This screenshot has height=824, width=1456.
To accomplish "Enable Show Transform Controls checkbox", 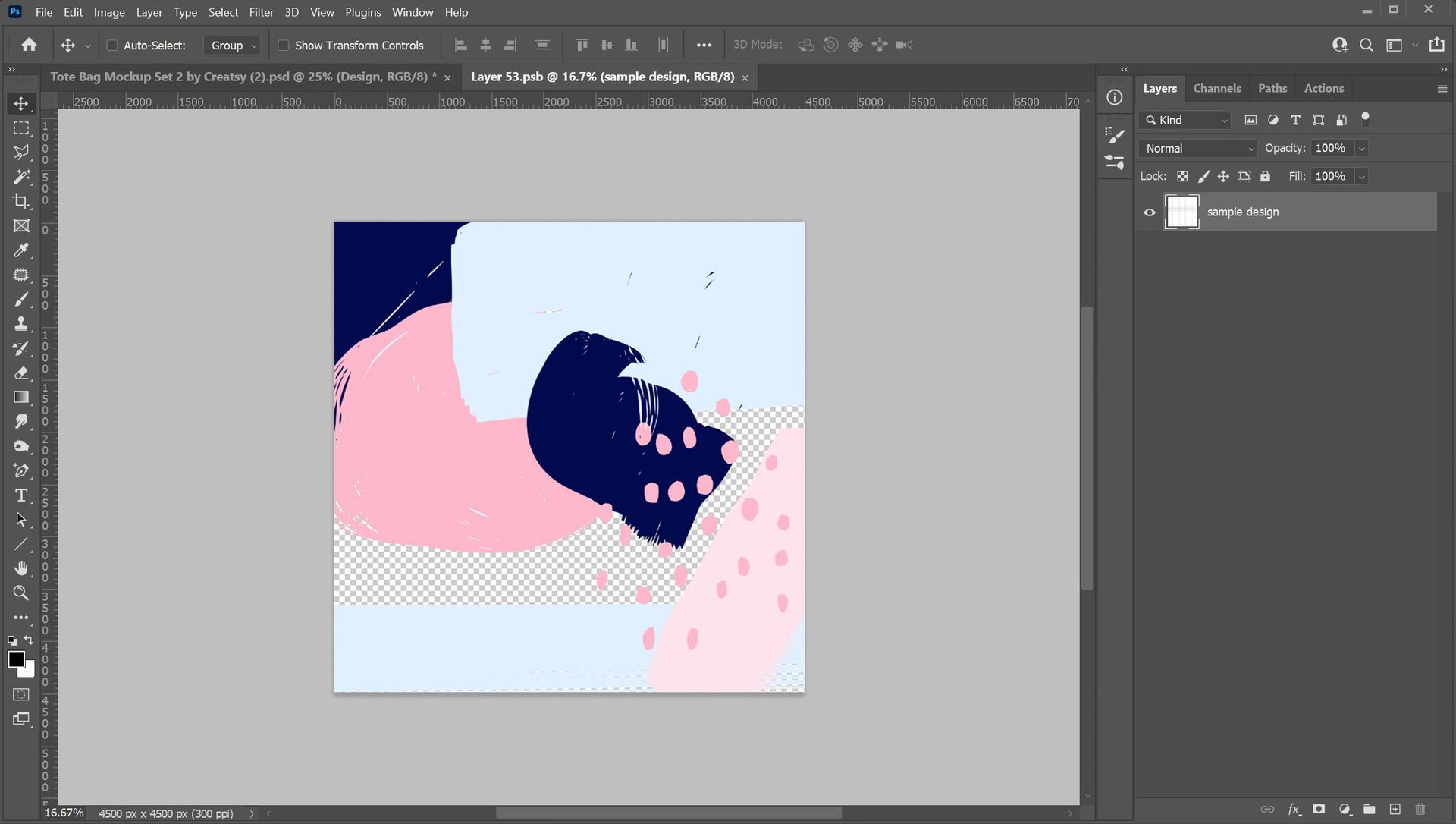I will [x=284, y=46].
